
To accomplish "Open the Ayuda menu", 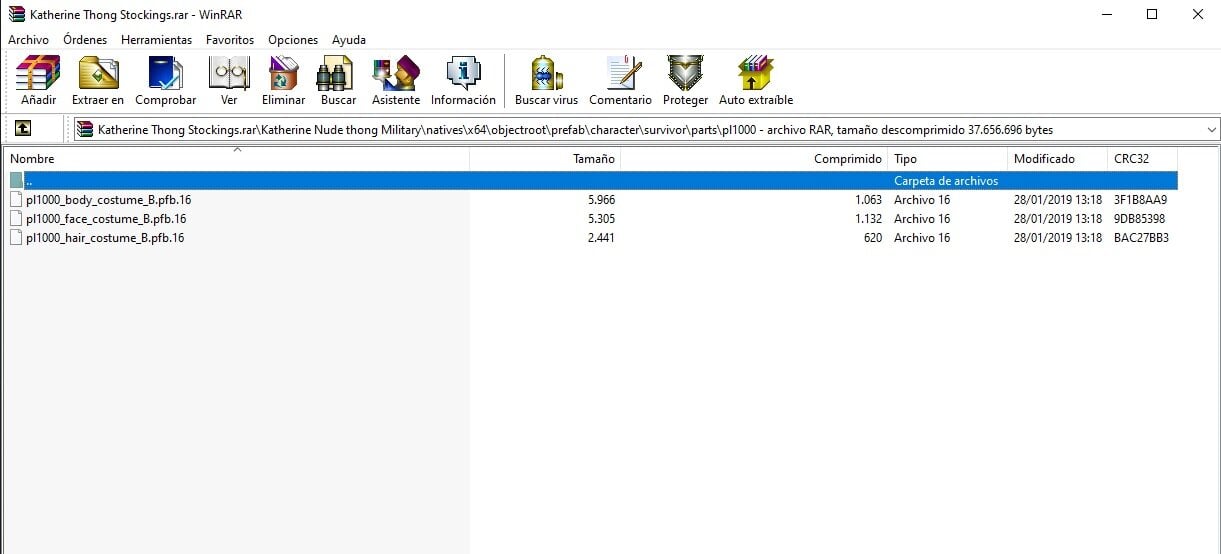I will point(349,40).
